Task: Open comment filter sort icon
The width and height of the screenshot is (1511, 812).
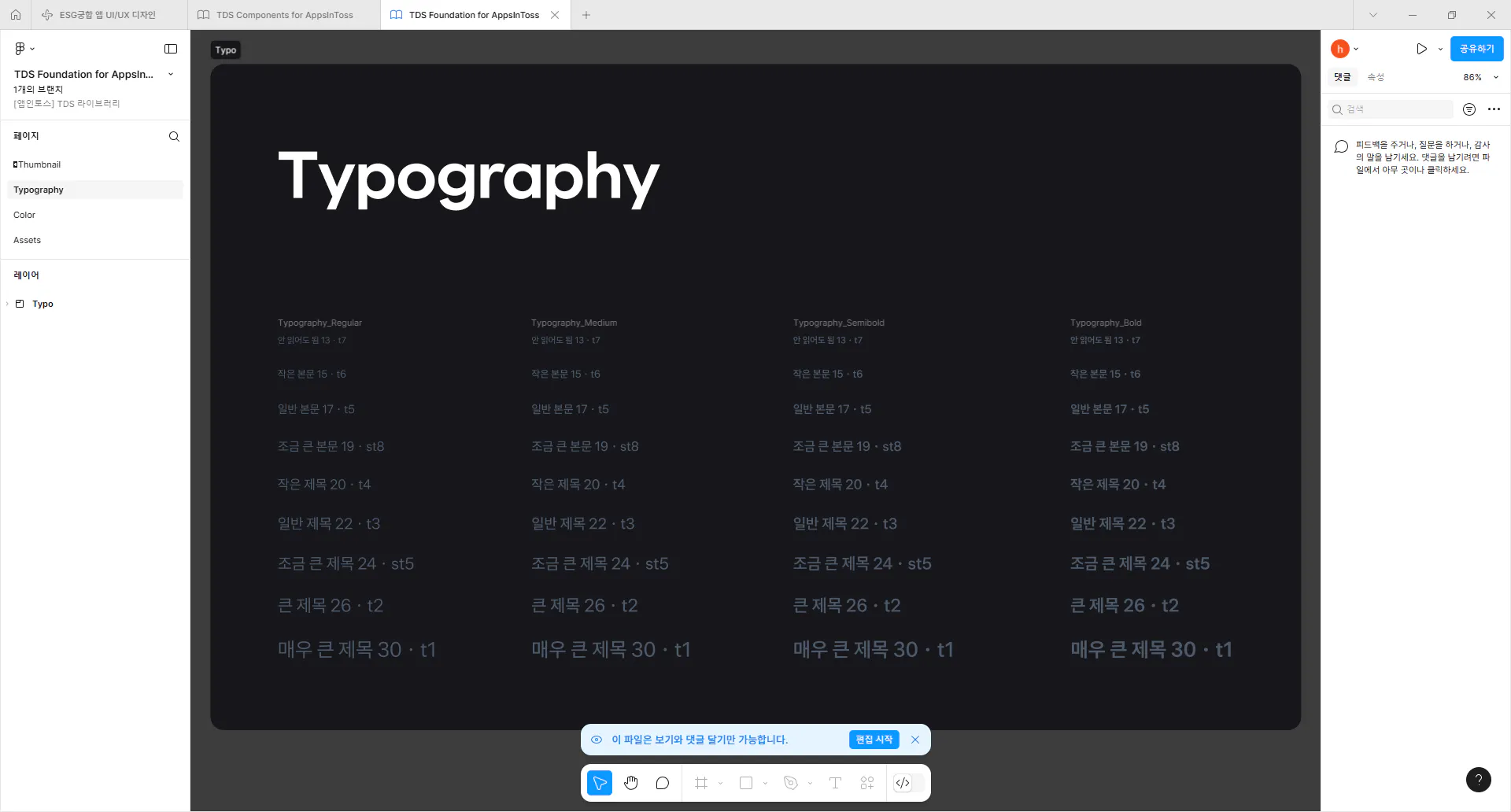Action: coord(1469,109)
